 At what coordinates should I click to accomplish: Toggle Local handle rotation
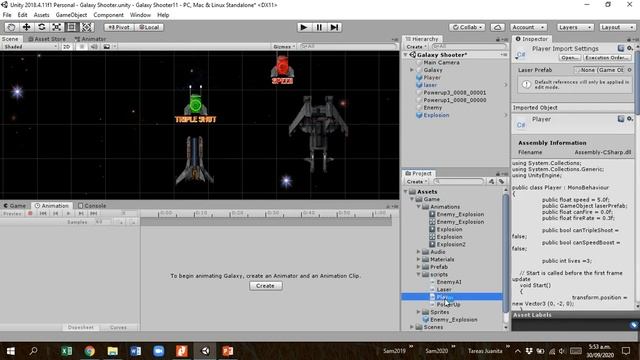pos(149,27)
